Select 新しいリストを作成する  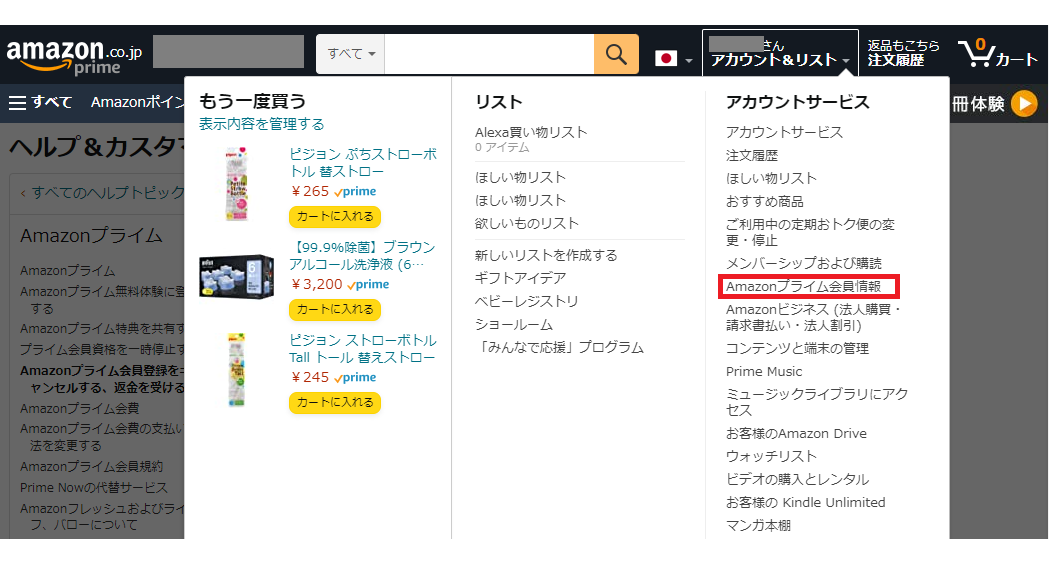546,256
